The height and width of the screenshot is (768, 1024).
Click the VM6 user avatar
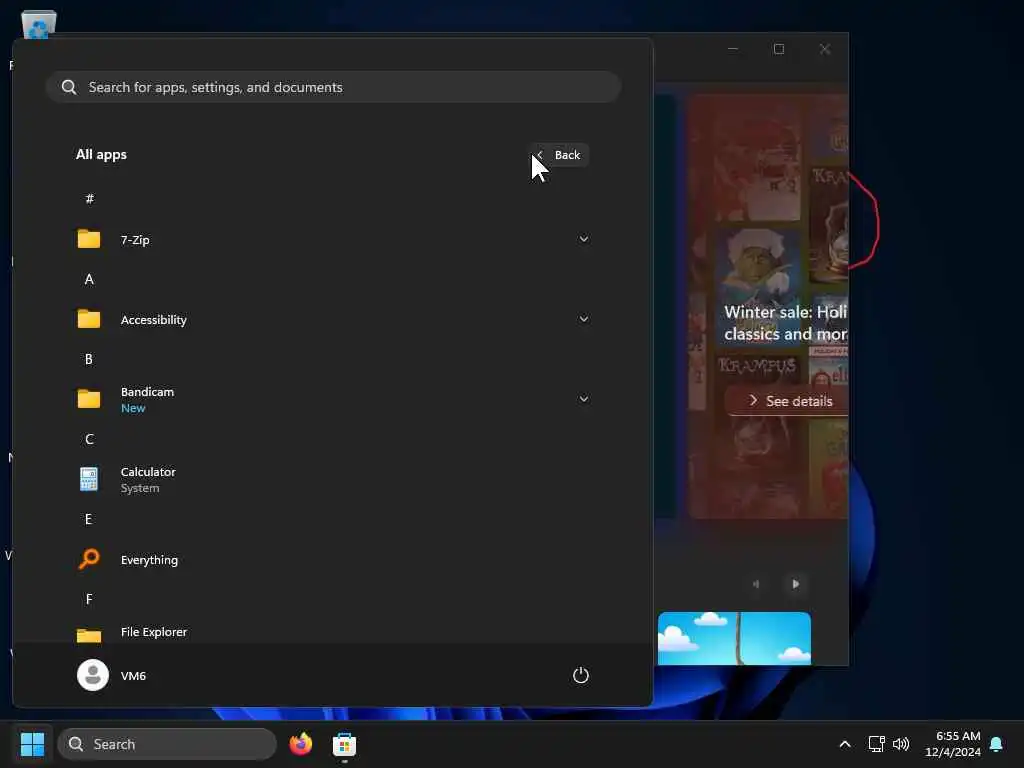tap(93, 675)
